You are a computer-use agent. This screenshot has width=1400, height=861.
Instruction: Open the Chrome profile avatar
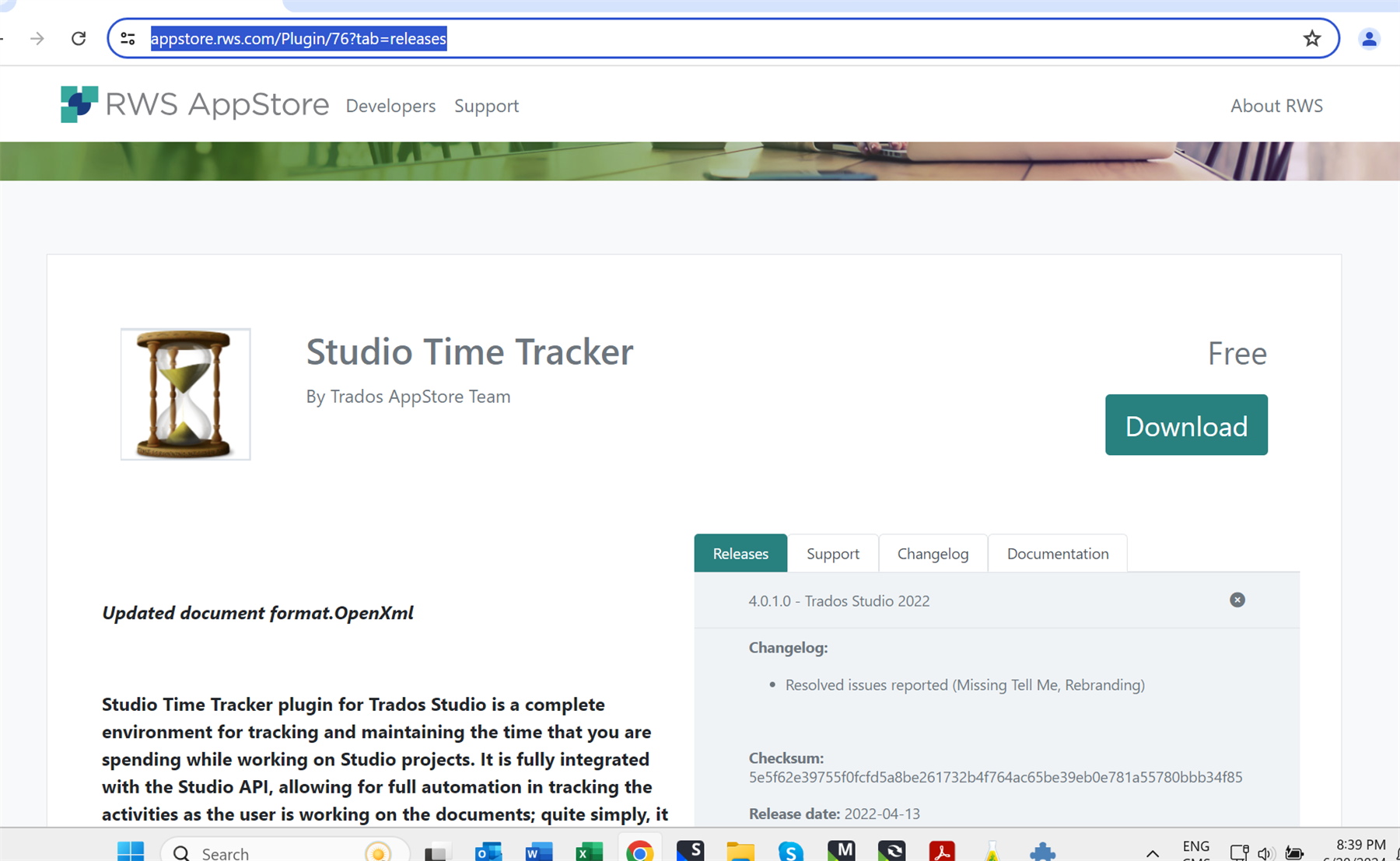click(1369, 38)
